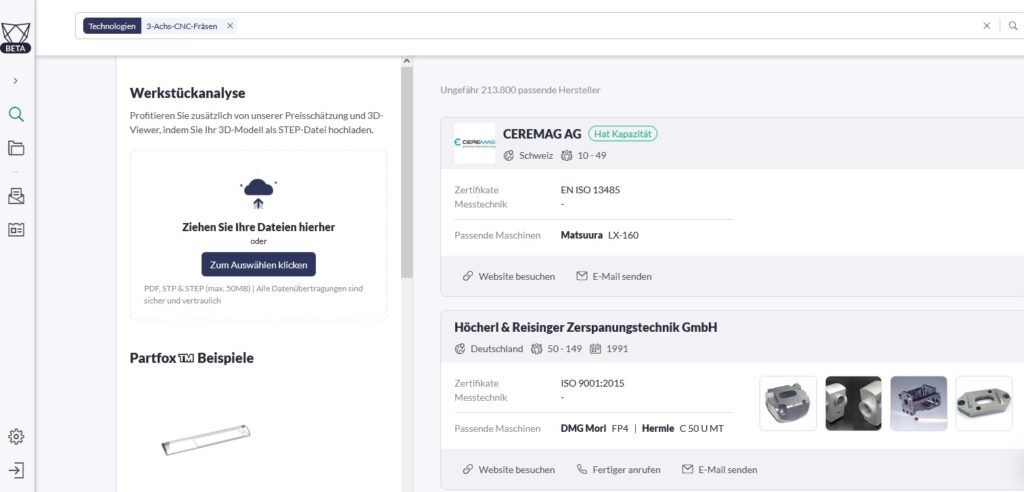Open the folder icon in sidebar
The height and width of the screenshot is (492, 1024).
point(16,148)
